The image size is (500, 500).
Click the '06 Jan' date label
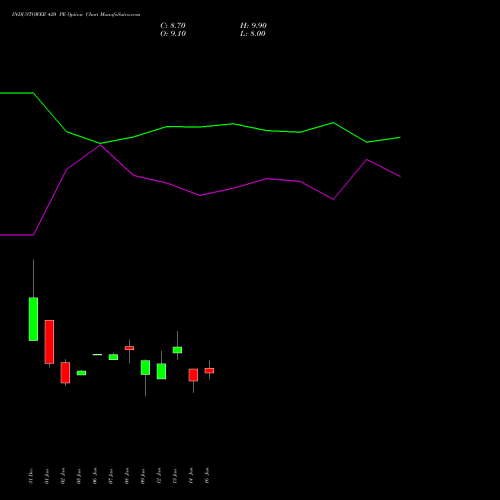pos(95,476)
